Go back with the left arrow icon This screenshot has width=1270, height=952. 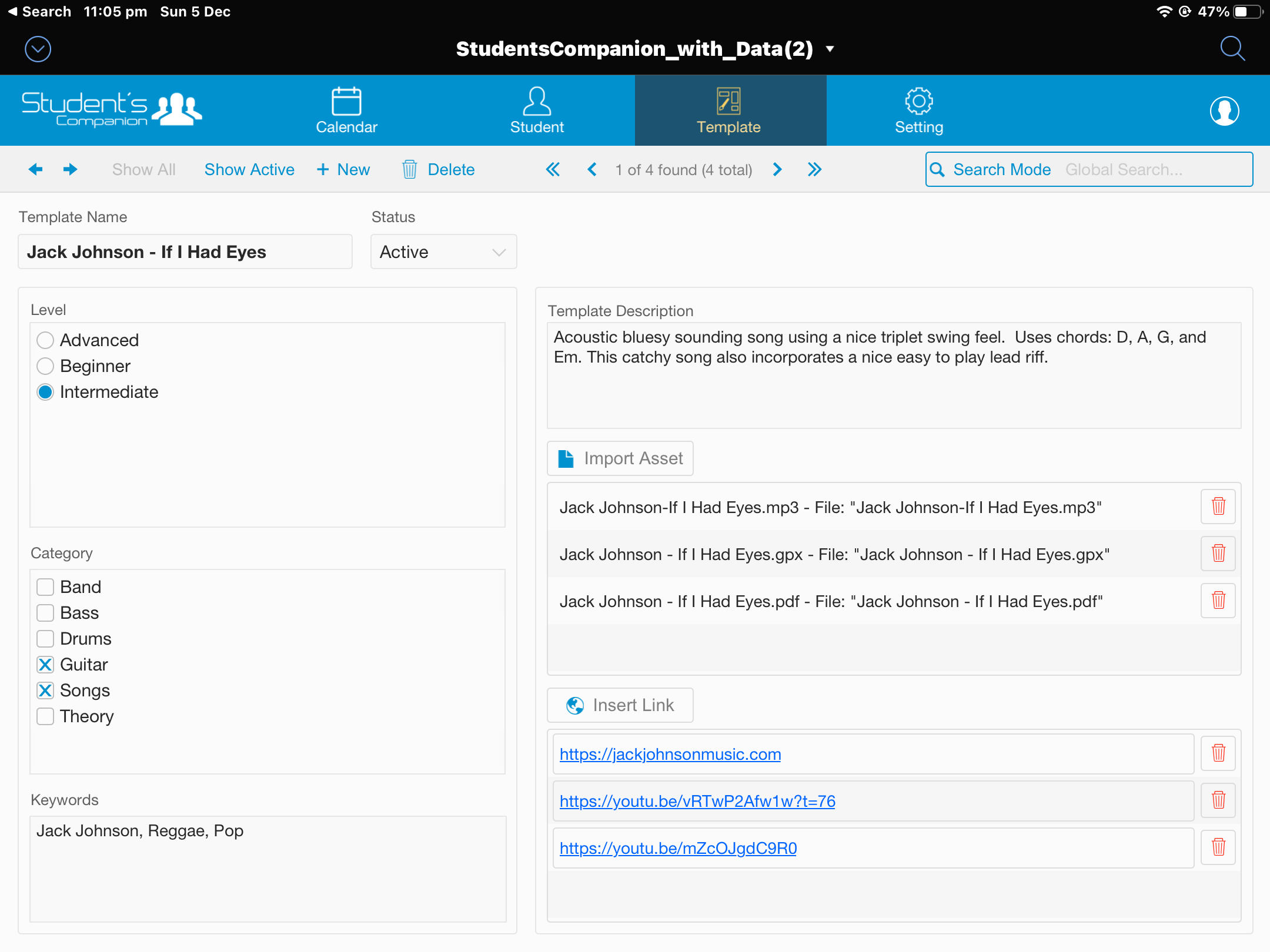point(36,169)
